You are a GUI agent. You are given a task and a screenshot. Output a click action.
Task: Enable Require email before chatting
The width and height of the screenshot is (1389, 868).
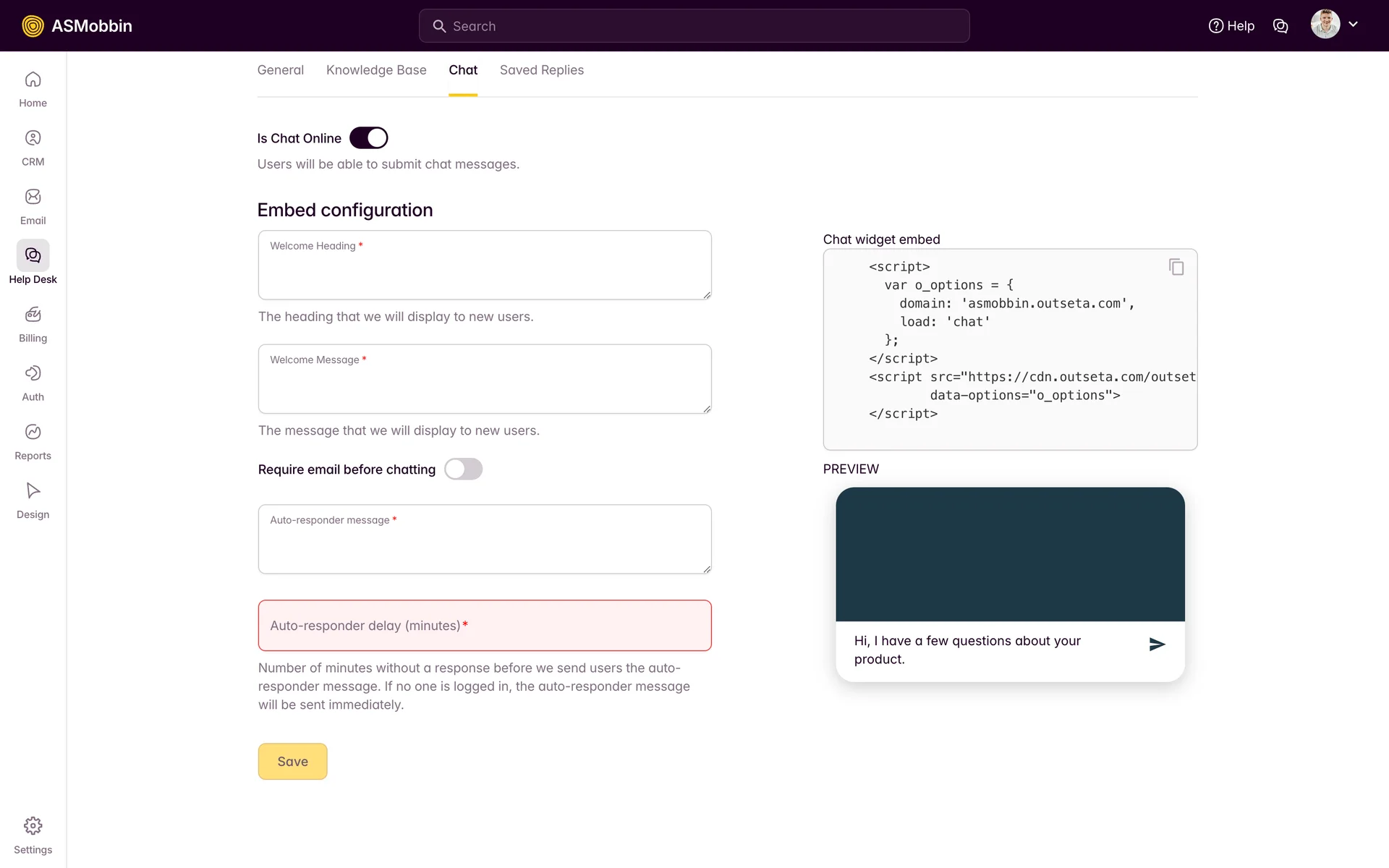click(463, 469)
